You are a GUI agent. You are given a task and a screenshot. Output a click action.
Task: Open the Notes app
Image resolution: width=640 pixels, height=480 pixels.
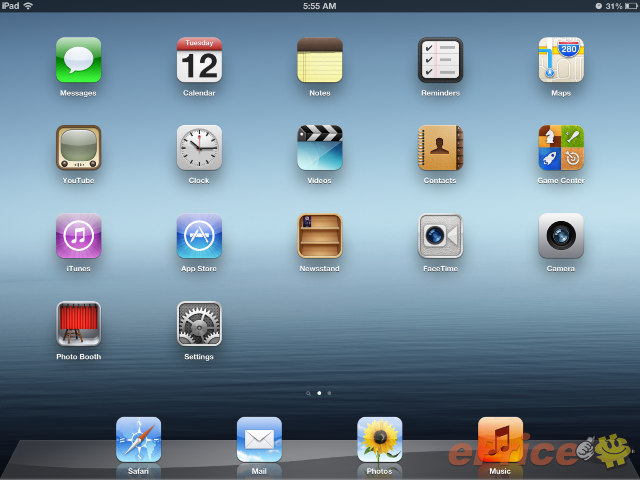pos(320,60)
